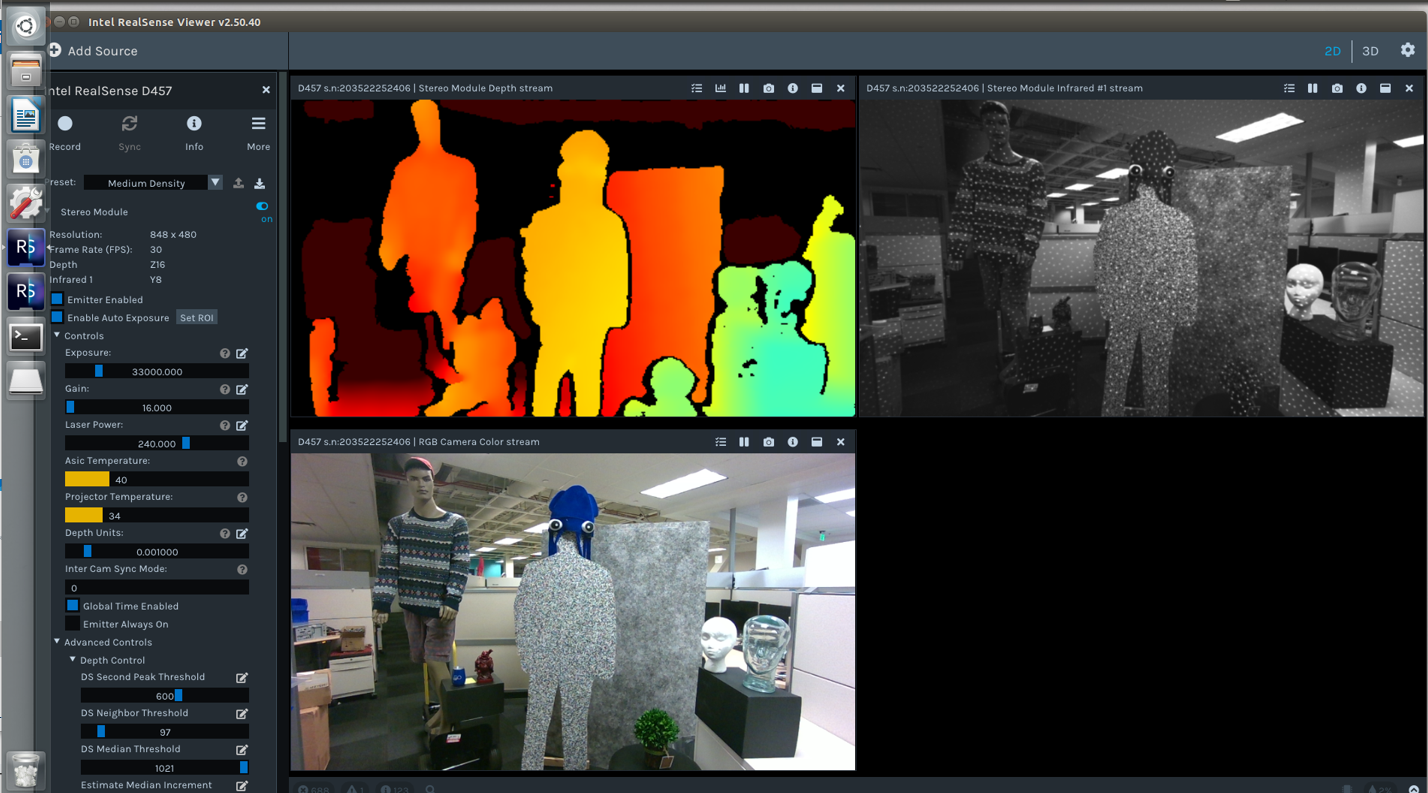Toggle Stereo Module on/off switch
The height and width of the screenshot is (793, 1428).
pos(262,207)
